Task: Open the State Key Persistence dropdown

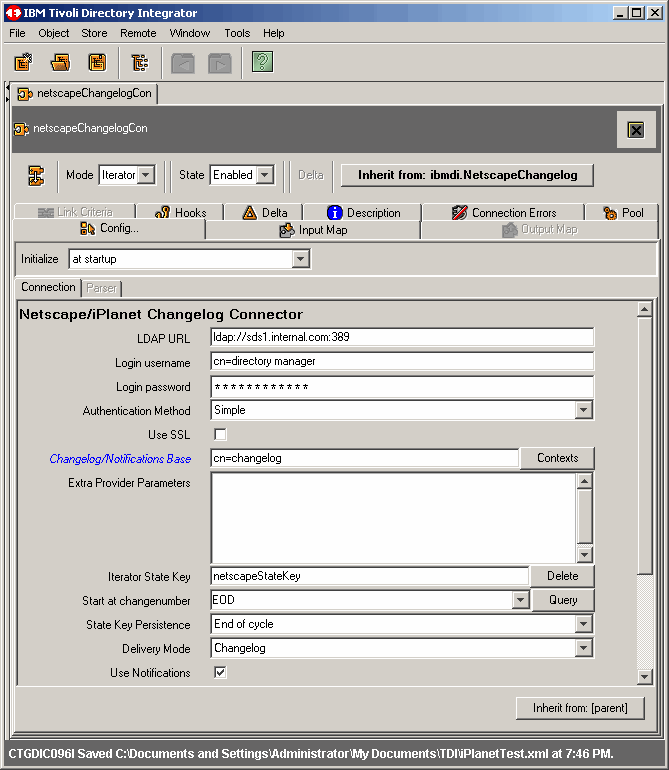Action: pos(584,624)
